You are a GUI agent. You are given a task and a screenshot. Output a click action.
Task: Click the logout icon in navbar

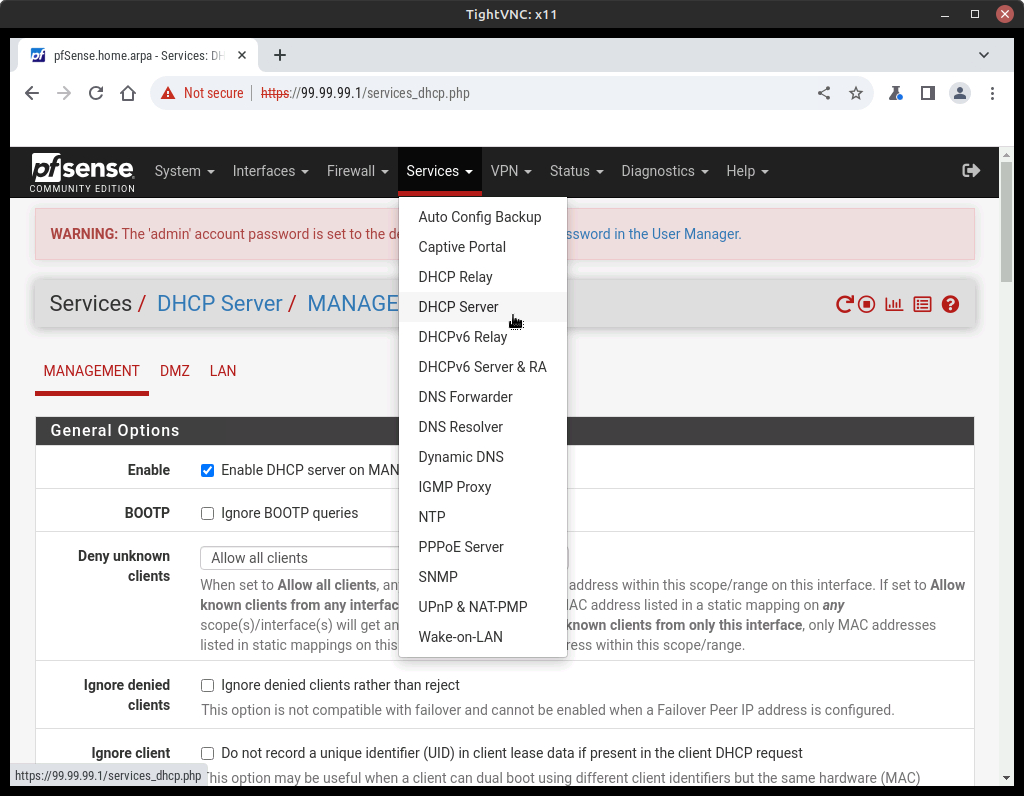coord(971,171)
